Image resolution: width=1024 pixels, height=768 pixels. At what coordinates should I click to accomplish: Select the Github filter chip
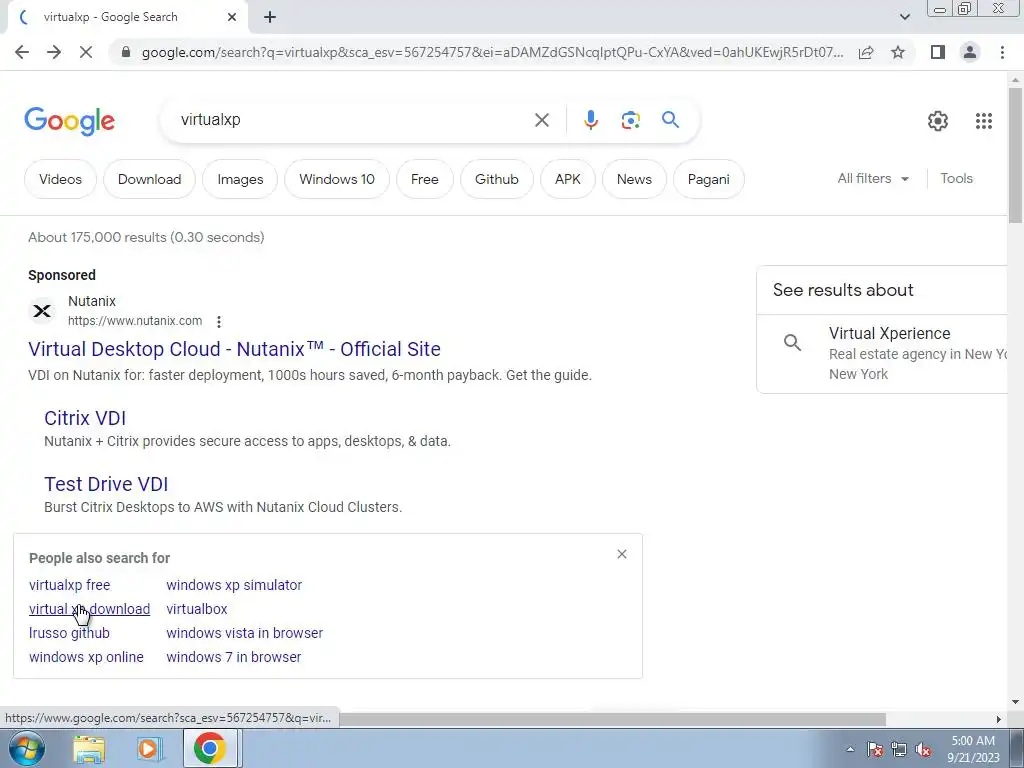coord(497,179)
